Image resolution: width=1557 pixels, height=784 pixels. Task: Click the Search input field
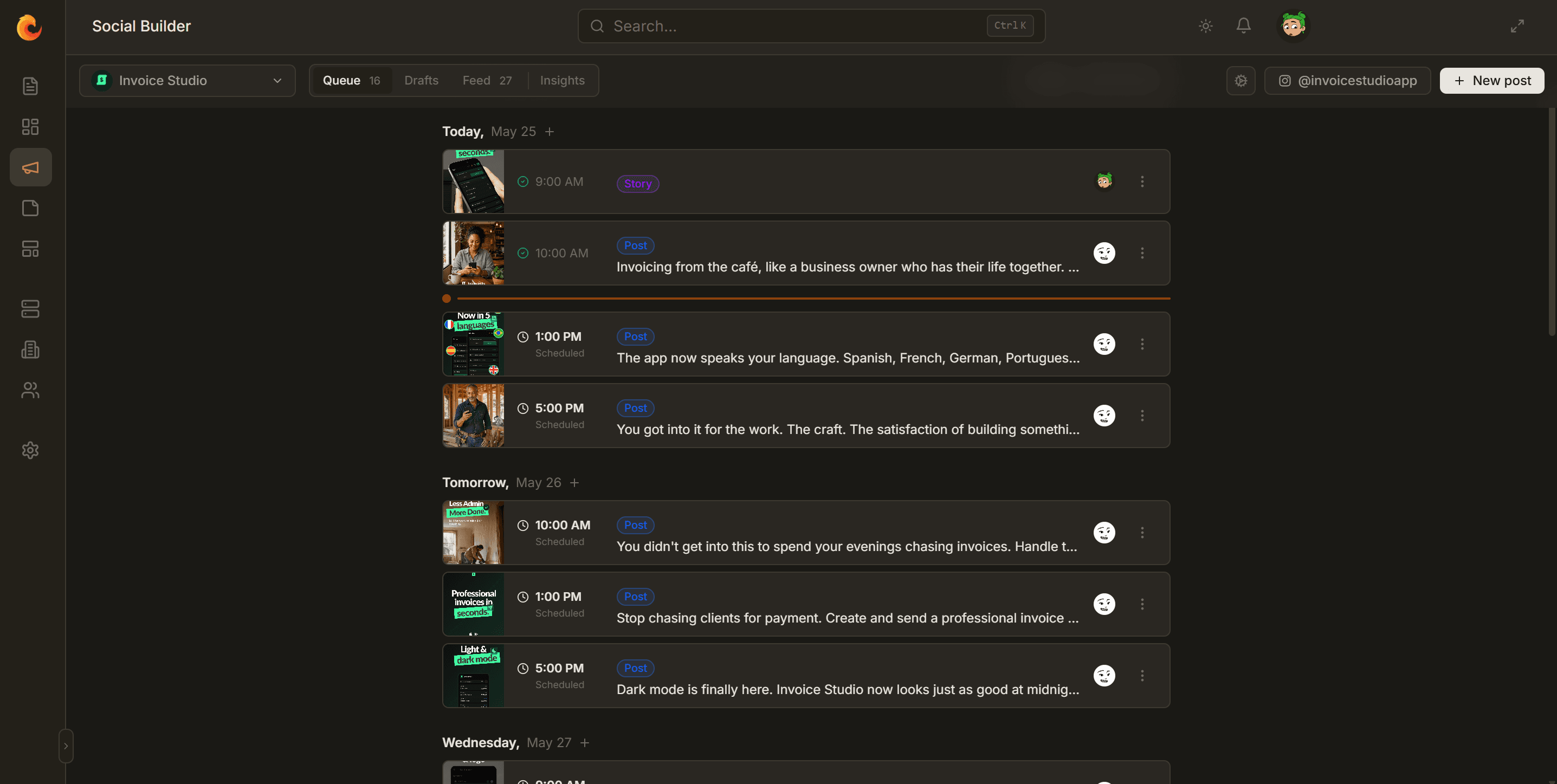(811, 26)
